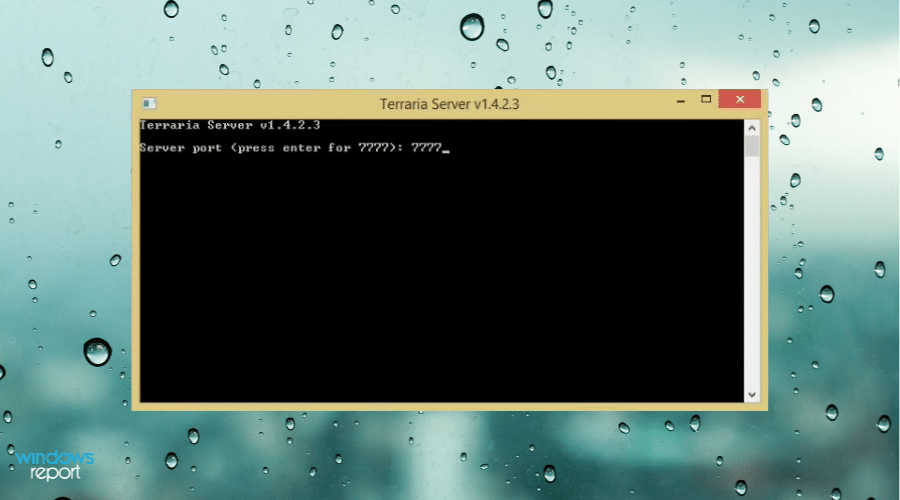This screenshot has width=900, height=500.
Task: Click the Terraria Server v1.4.2.3 title bar text
Action: coord(449,104)
